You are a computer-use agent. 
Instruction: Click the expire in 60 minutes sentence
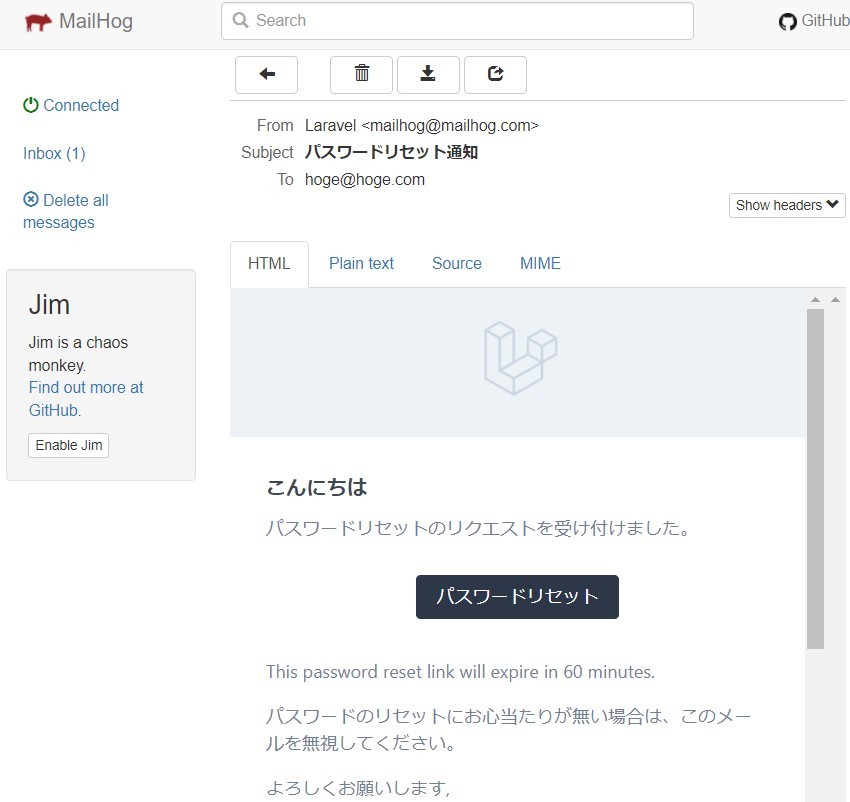click(x=460, y=672)
